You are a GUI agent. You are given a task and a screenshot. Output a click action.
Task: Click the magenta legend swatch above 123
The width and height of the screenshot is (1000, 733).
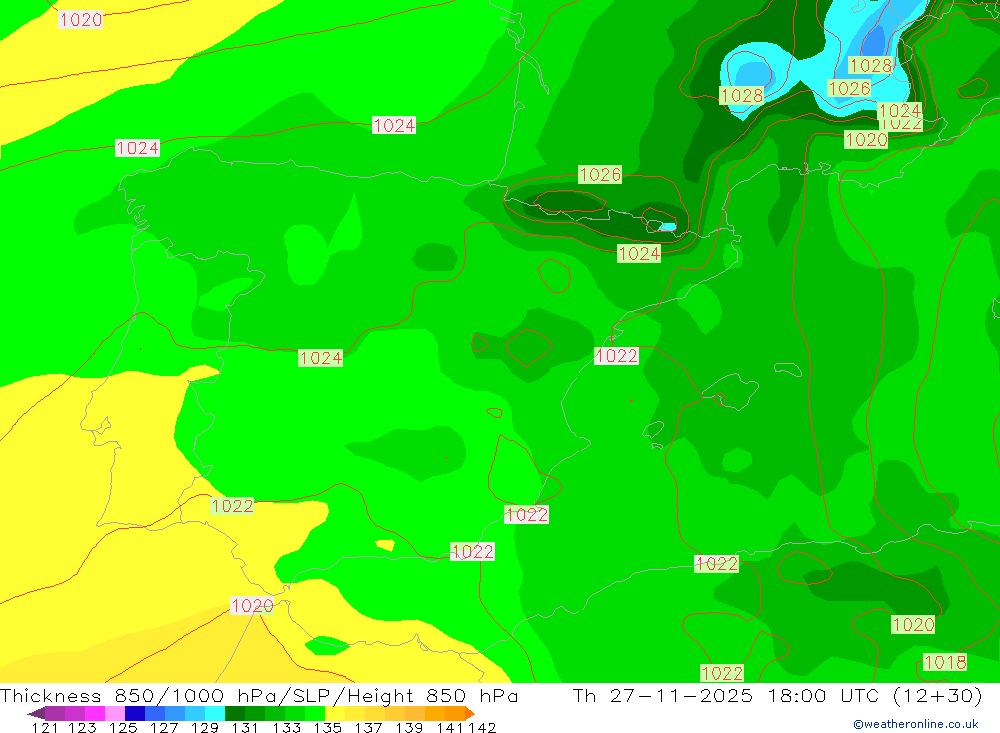tap(95, 713)
